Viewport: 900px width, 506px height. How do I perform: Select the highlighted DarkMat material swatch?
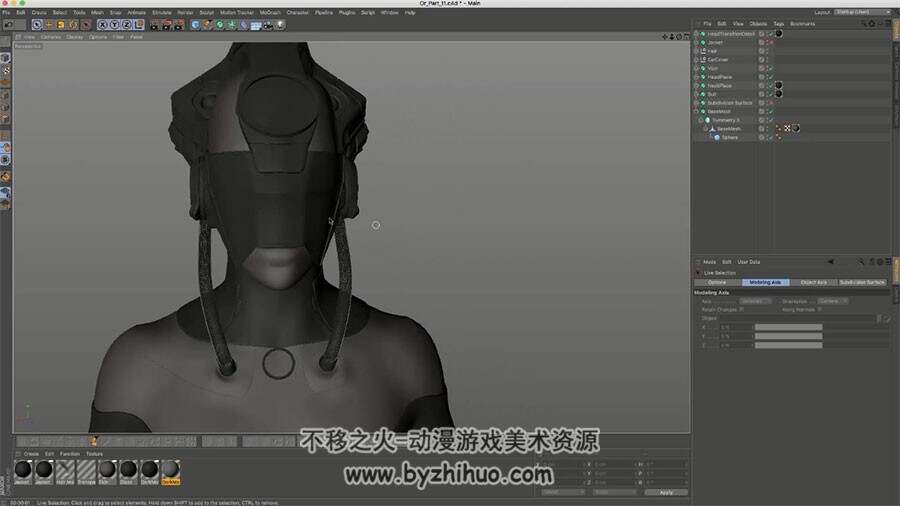coord(170,472)
